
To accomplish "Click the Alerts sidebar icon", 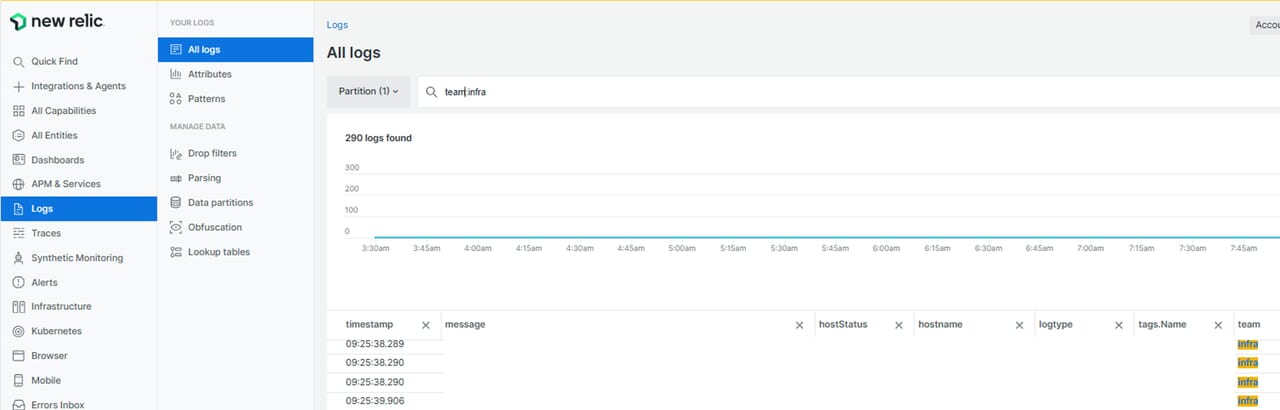I will point(18,283).
